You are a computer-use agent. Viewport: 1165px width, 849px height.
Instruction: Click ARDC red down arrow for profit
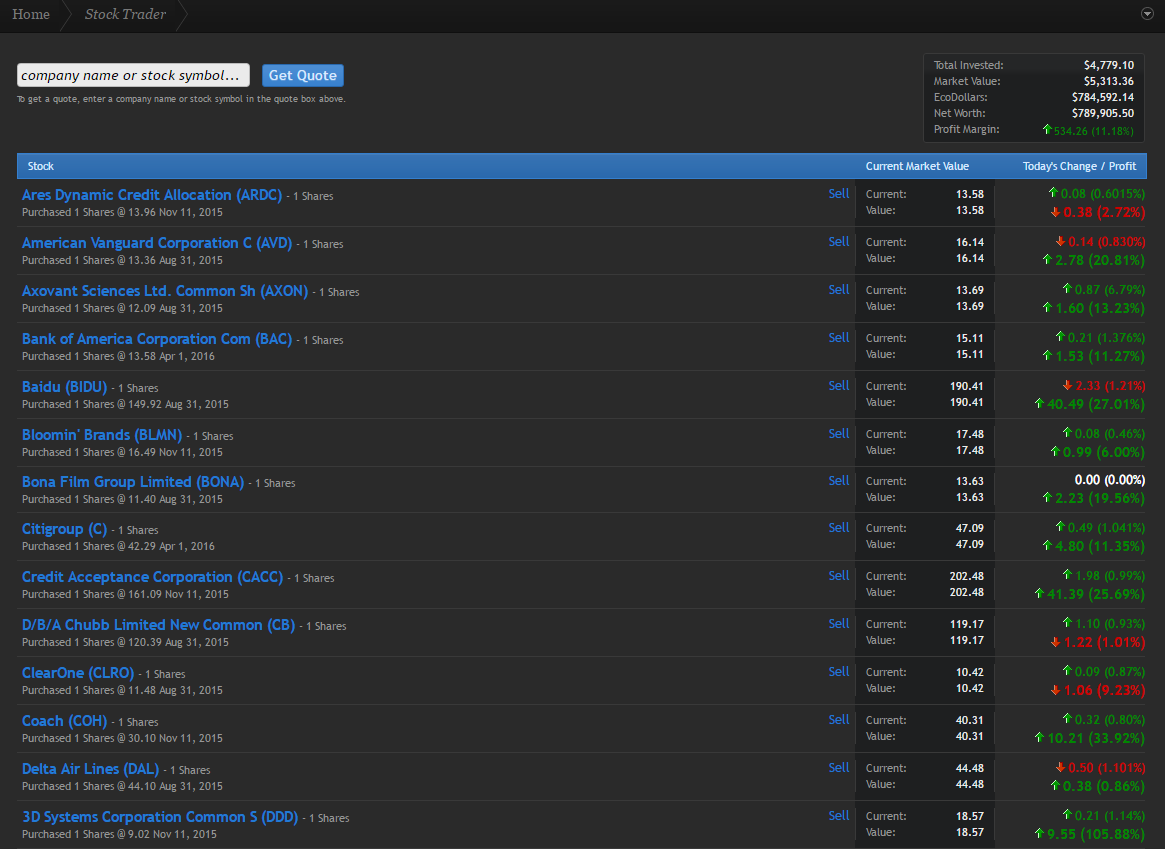pyautogui.click(x=1055, y=212)
